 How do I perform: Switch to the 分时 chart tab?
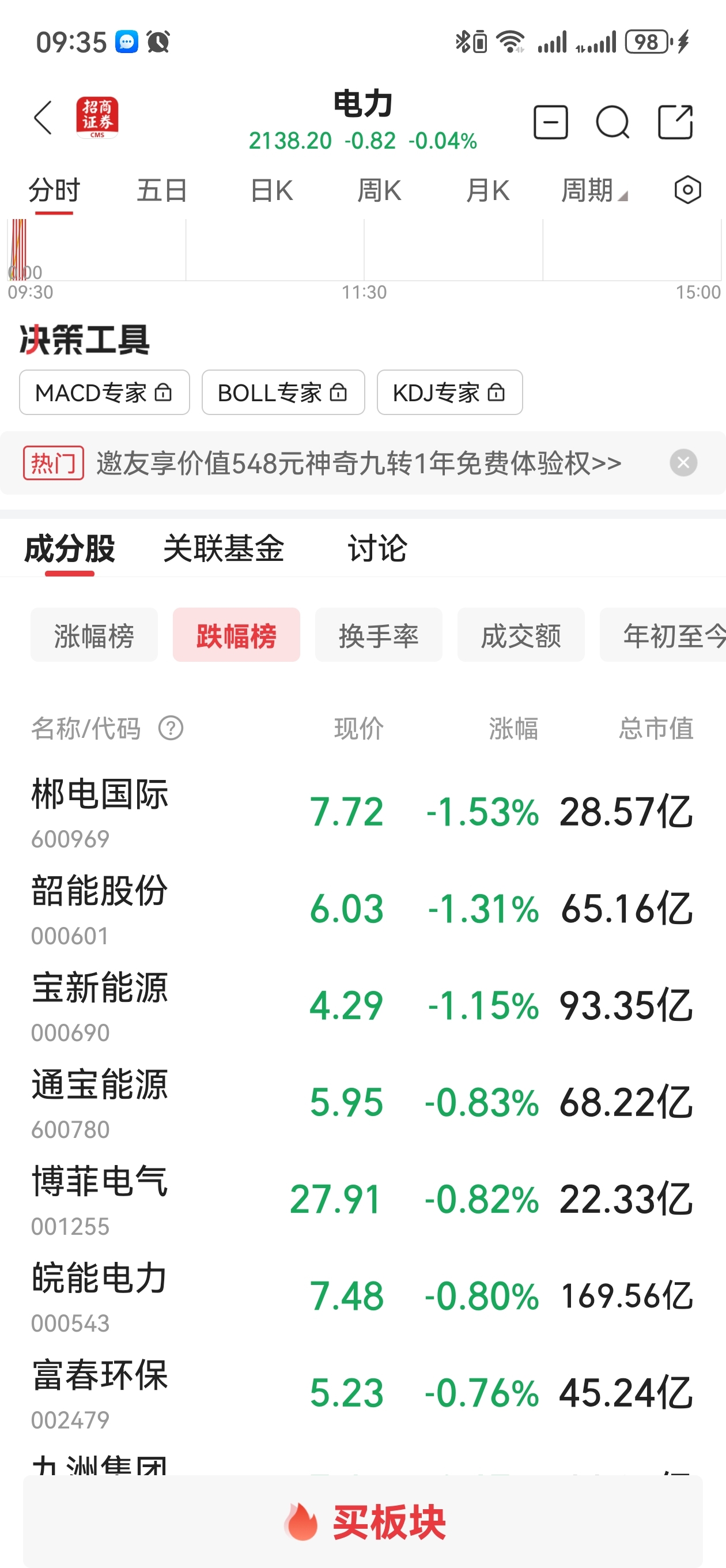tap(54, 191)
